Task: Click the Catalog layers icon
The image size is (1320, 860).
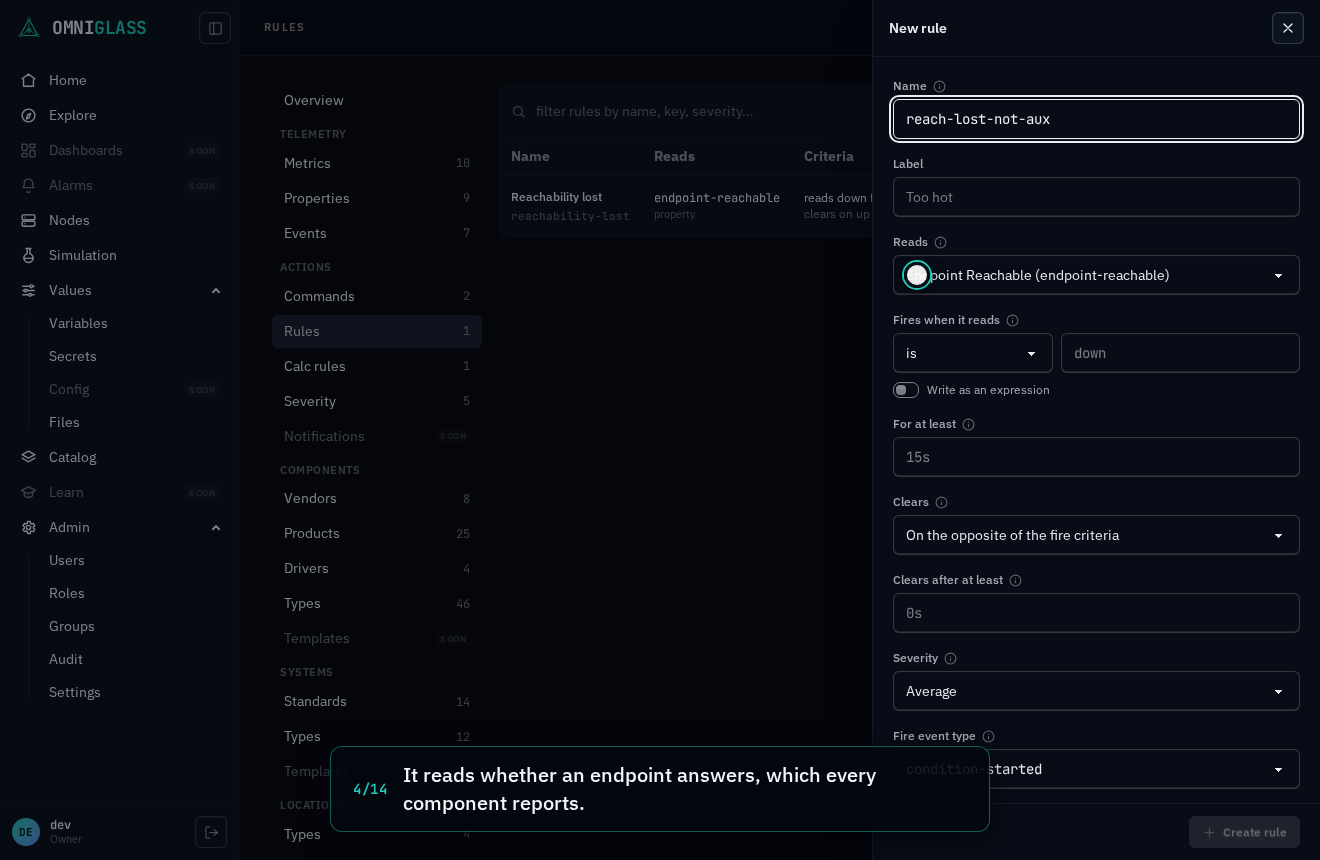Action: [29, 457]
